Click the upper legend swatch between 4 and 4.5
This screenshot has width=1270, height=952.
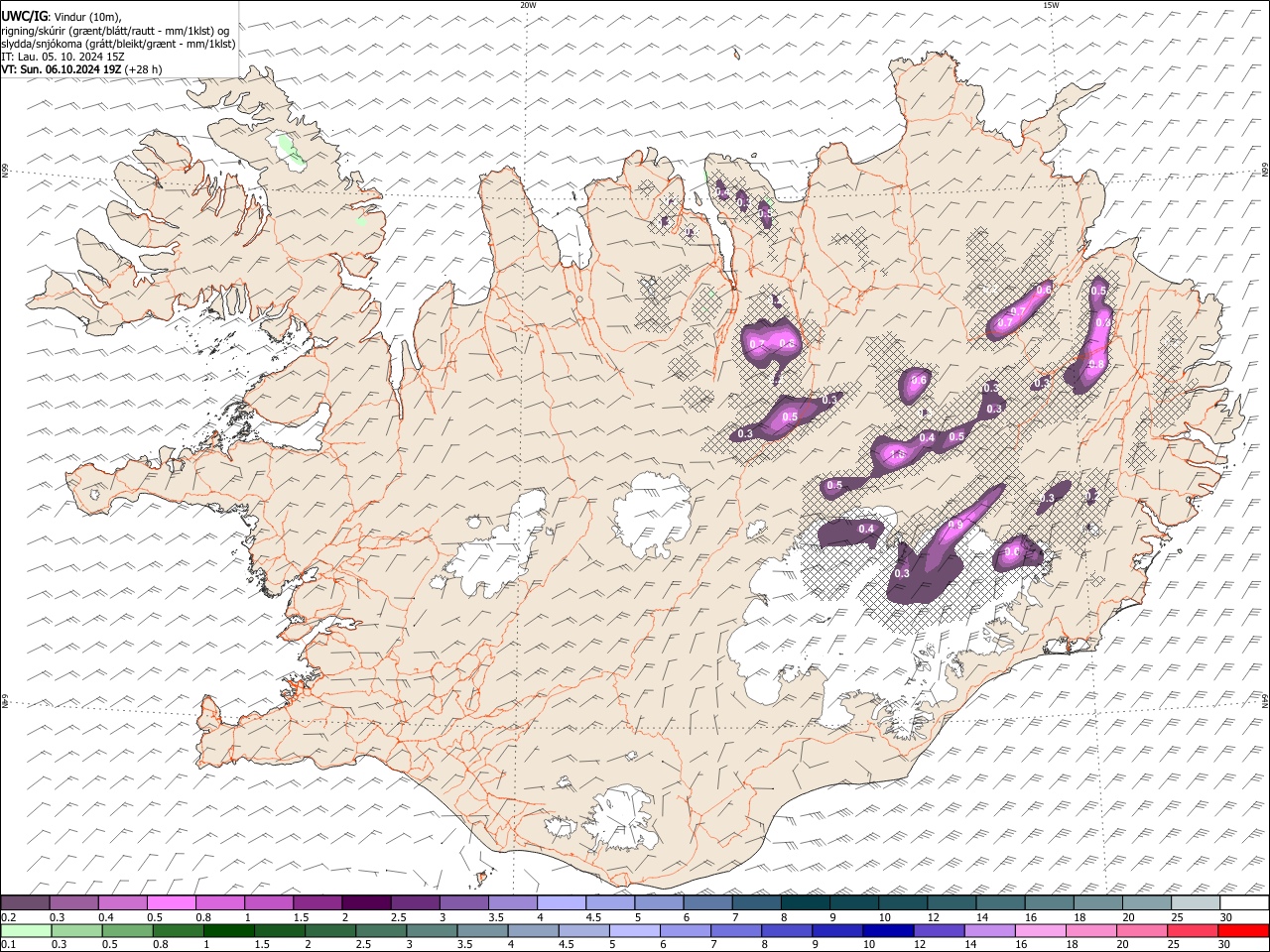click(x=561, y=903)
